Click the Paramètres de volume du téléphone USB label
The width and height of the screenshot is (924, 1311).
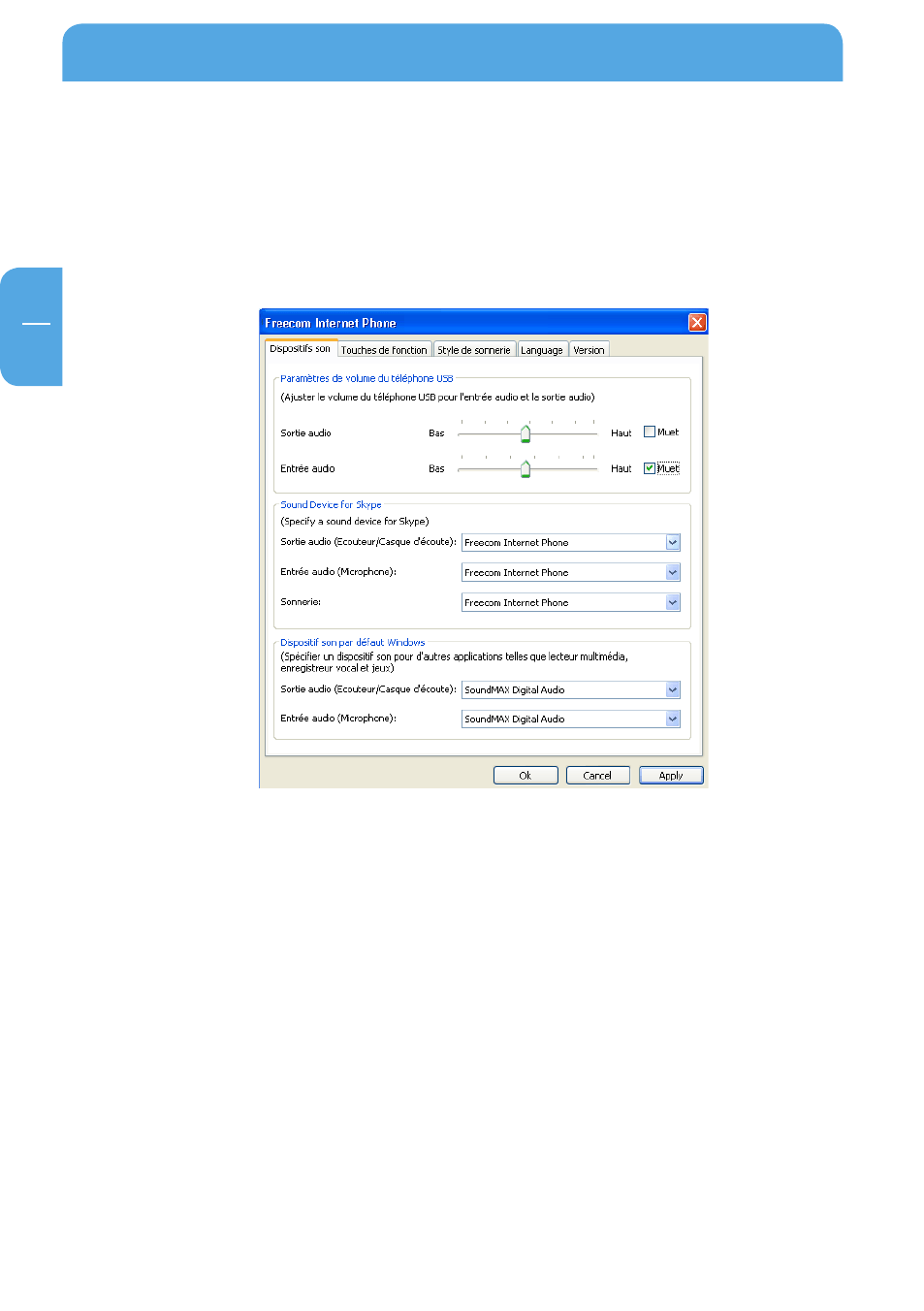366,379
